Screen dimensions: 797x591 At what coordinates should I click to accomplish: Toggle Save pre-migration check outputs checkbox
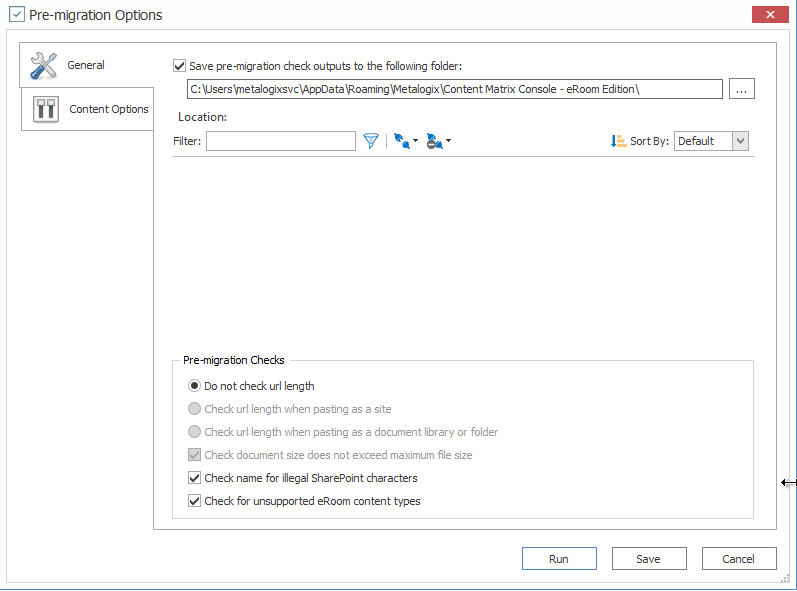point(179,66)
